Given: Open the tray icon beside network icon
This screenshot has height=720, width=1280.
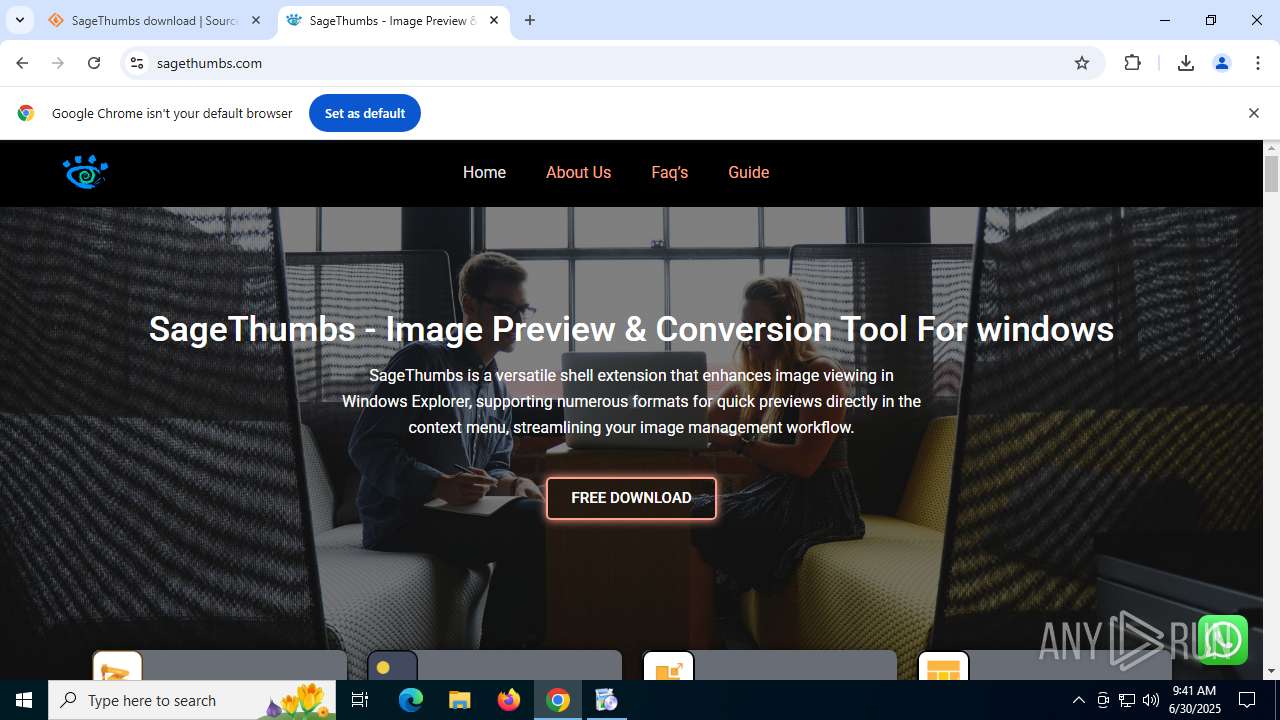Looking at the screenshot, I should click(1103, 700).
